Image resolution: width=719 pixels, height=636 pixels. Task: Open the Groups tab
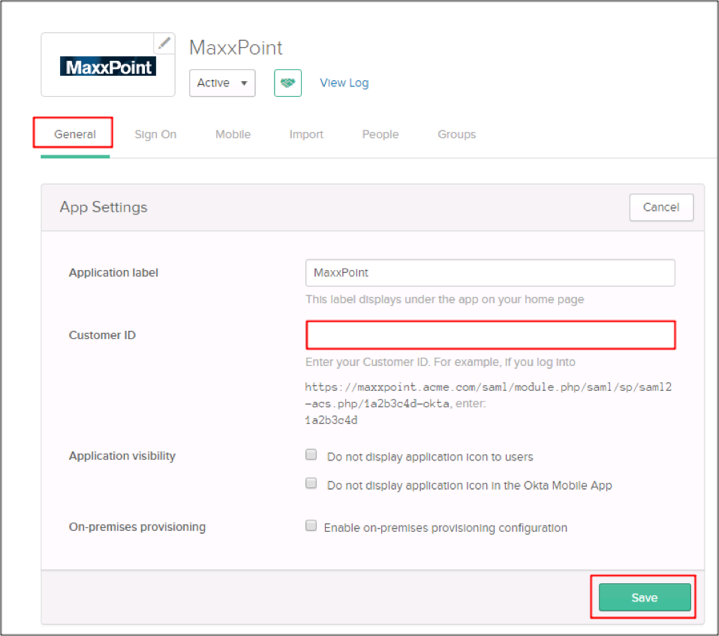click(456, 134)
